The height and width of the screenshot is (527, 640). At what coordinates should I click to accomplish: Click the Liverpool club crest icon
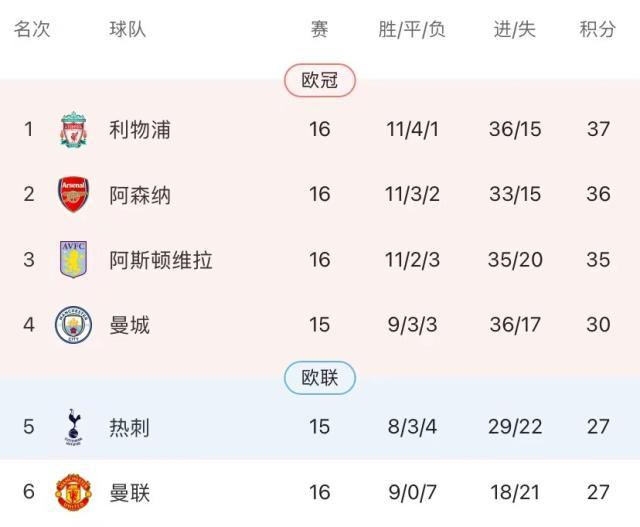73,130
